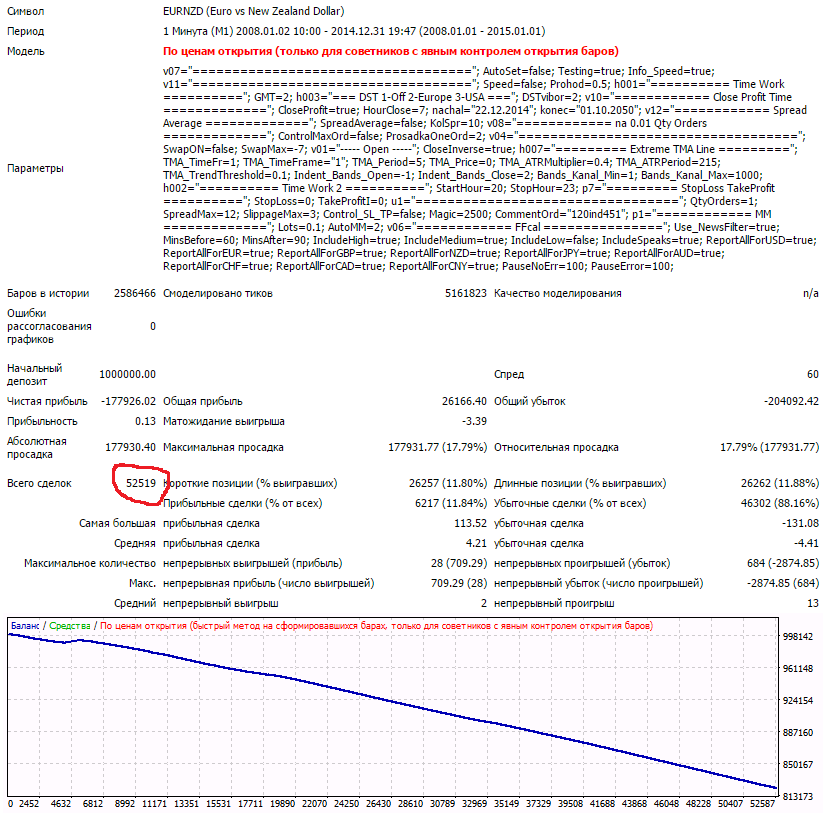Click the 'Общий убыток' label

529,401
